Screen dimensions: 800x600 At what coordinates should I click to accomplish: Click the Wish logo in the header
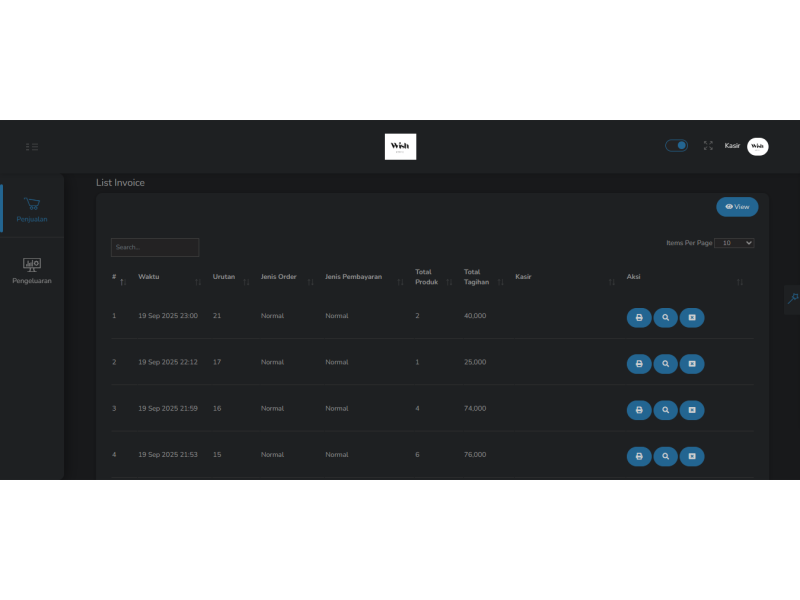(x=400, y=146)
